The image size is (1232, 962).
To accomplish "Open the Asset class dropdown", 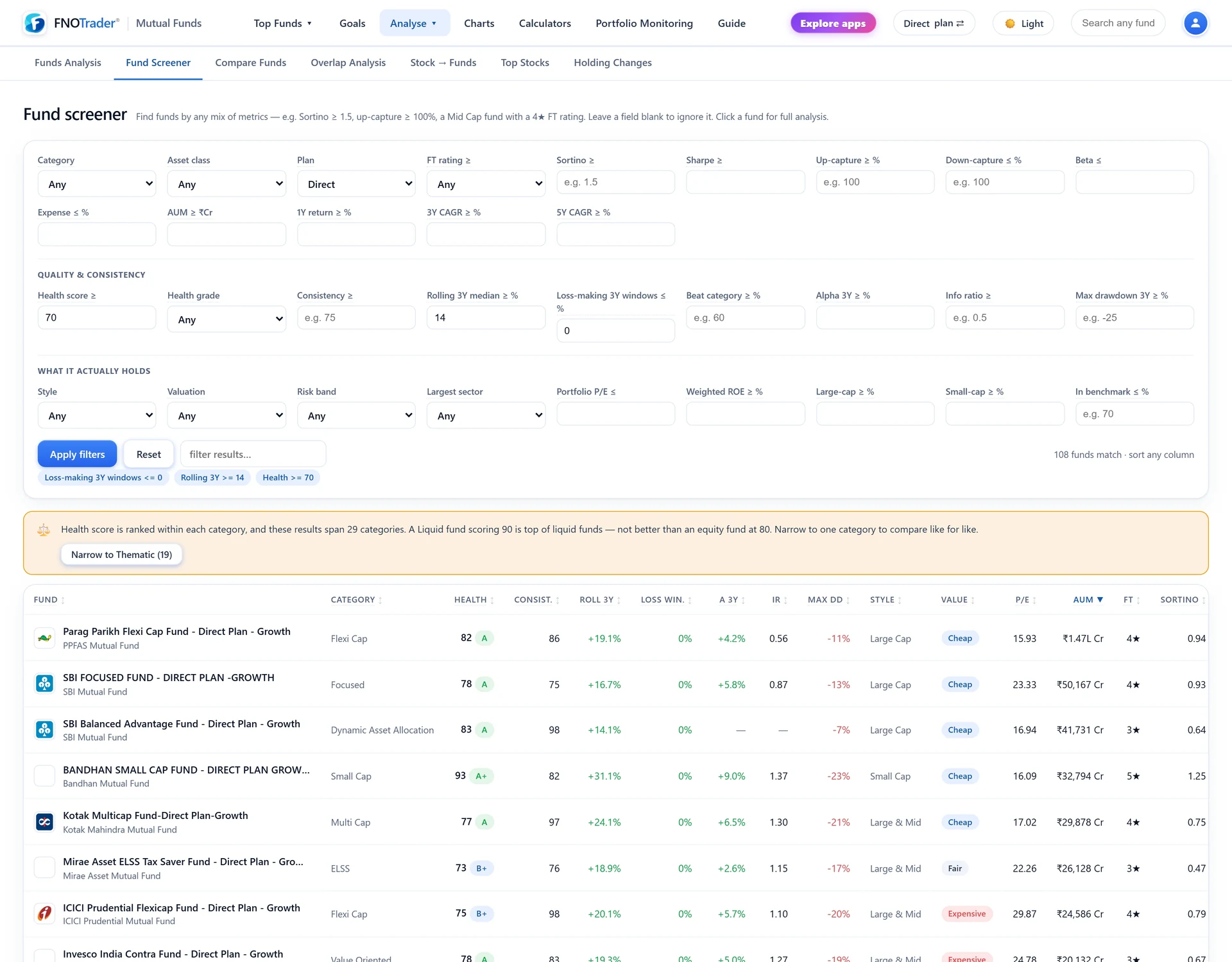I will pyautogui.click(x=227, y=184).
